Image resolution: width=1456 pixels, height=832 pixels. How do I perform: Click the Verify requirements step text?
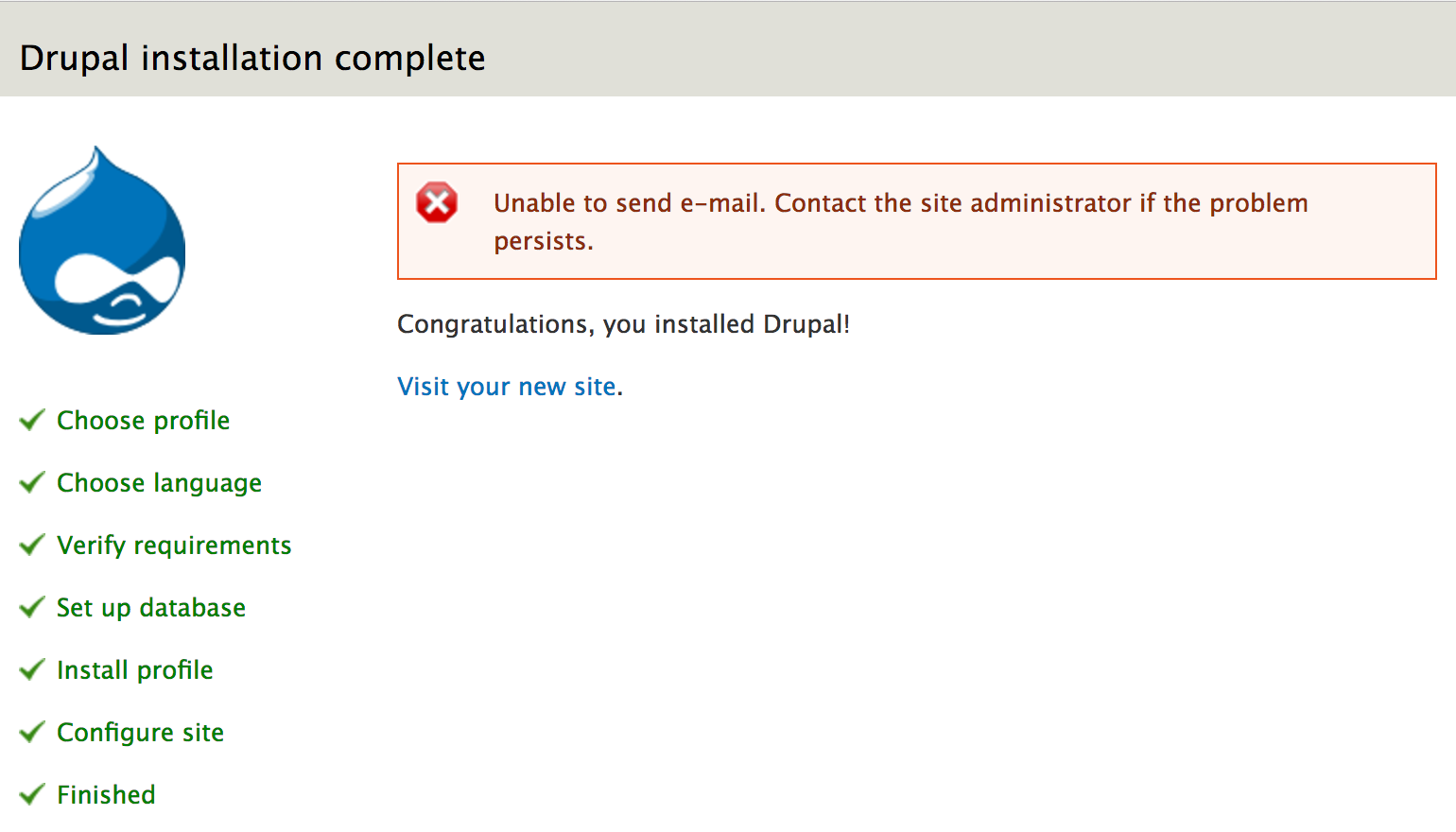[174, 545]
